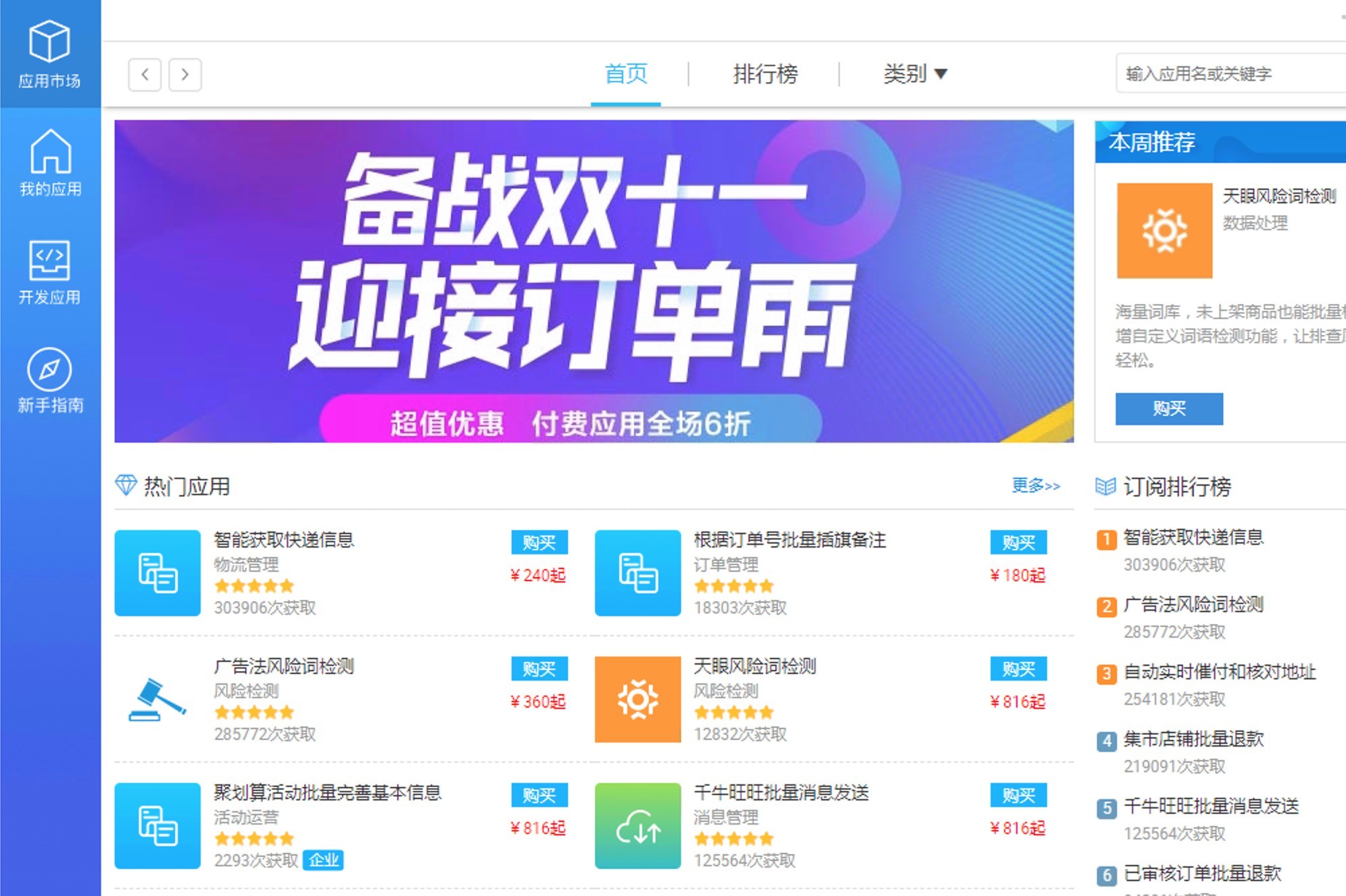Click the forward navigation arrow button
Image resolution: width=1346 pixels, height=896 pixels.
(185, 74)
